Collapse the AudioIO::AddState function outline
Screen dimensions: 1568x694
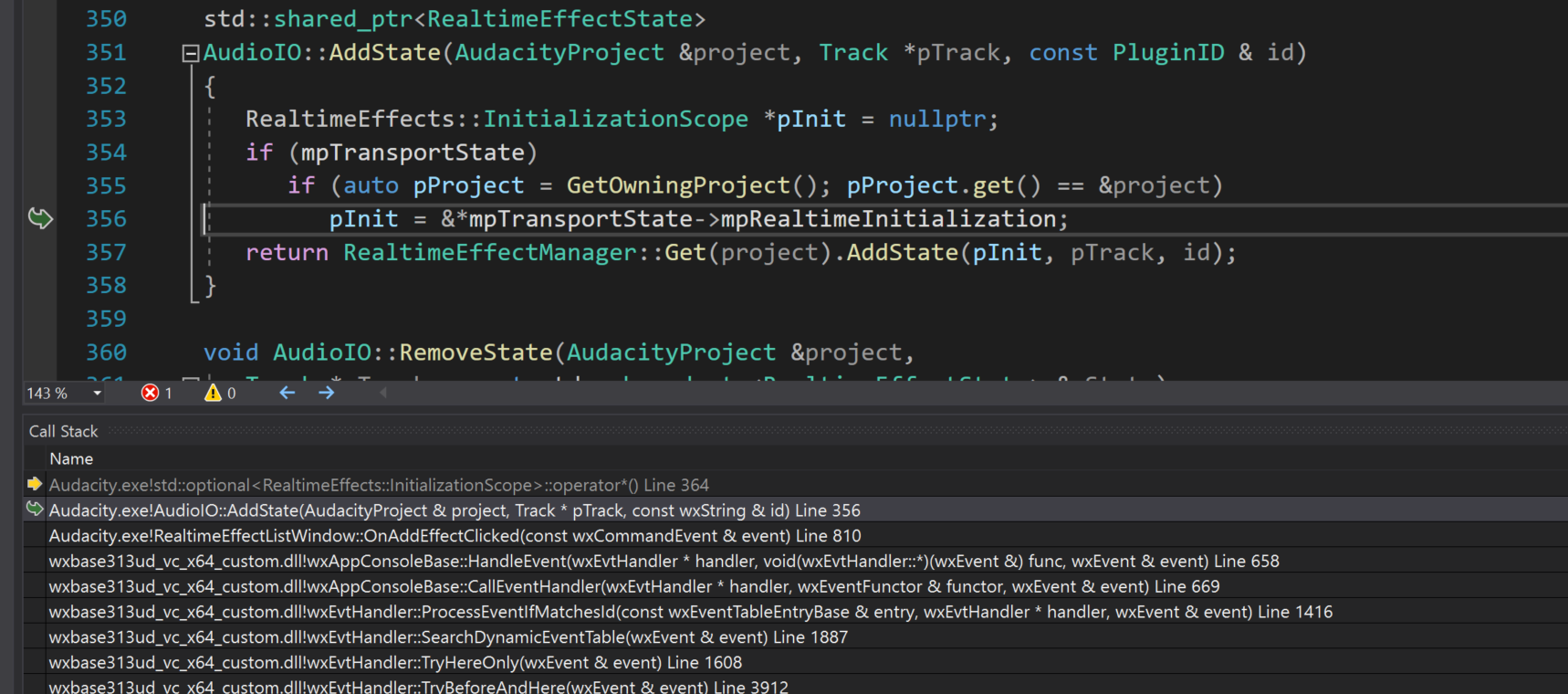coord(190,53)
